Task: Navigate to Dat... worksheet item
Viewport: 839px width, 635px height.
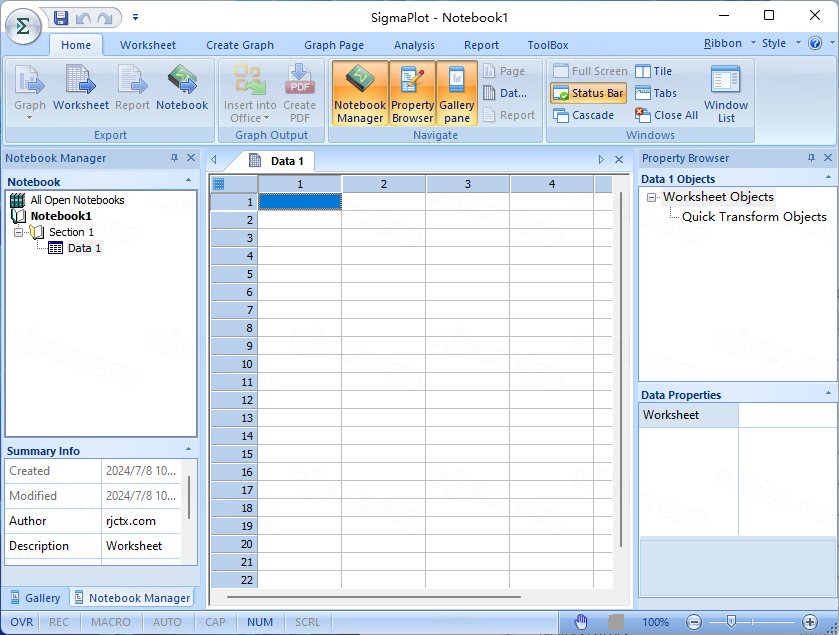Action: [x=505, y=93]
